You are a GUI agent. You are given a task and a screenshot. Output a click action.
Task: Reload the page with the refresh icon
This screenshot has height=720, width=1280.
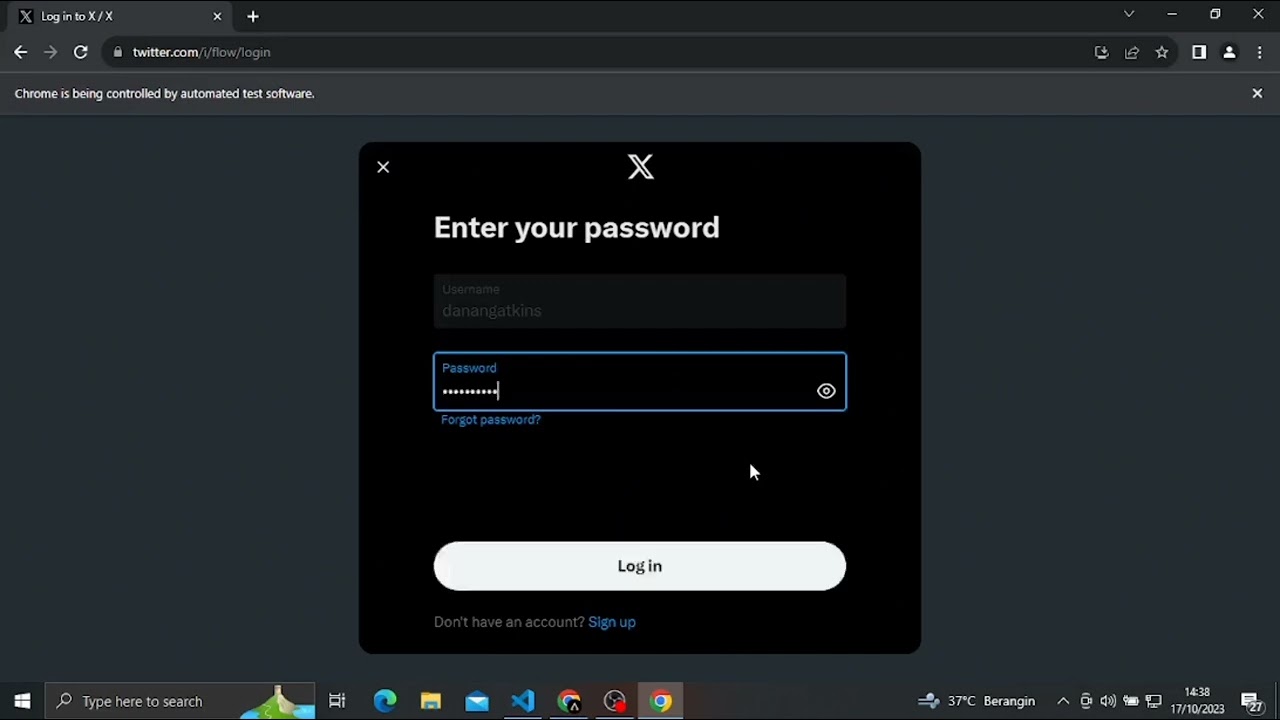click(x=81, y=52)
